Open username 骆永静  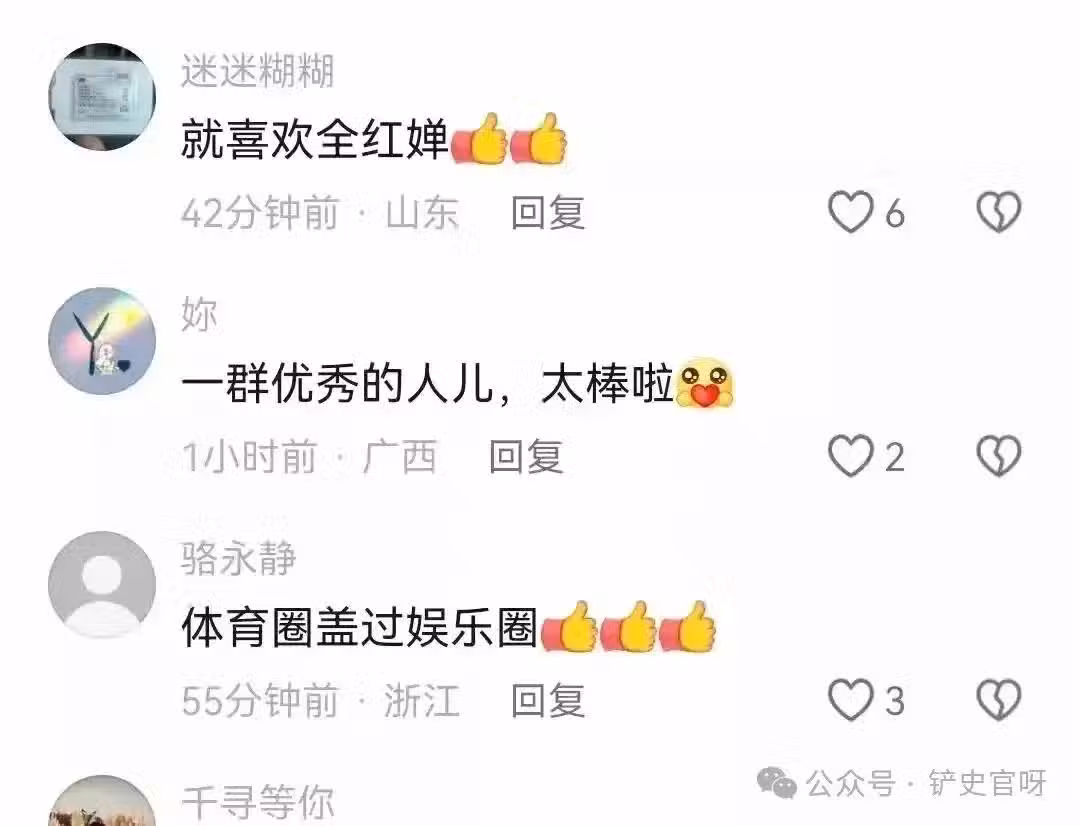pos(239,559)
